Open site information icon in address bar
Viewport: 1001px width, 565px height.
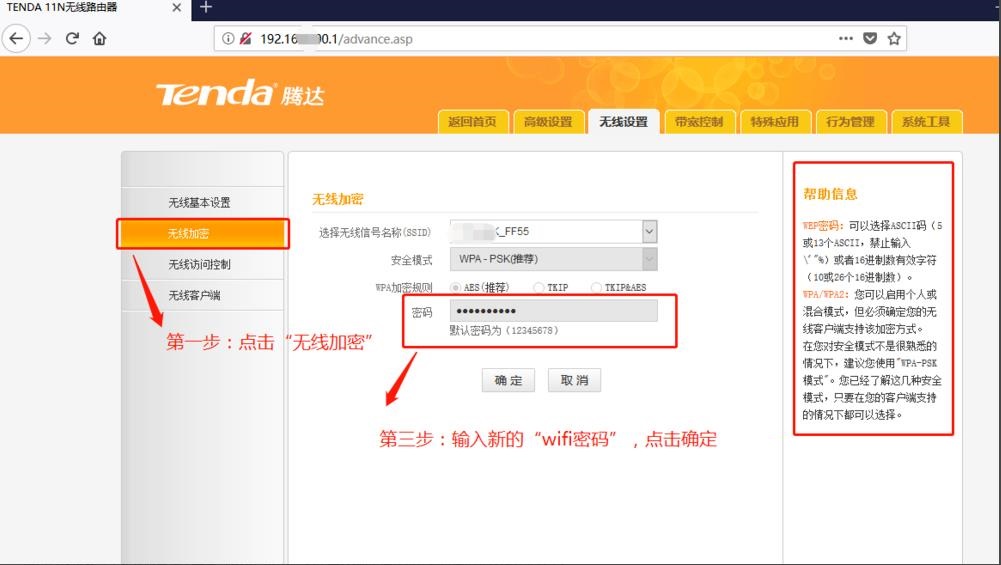(228, 38)
